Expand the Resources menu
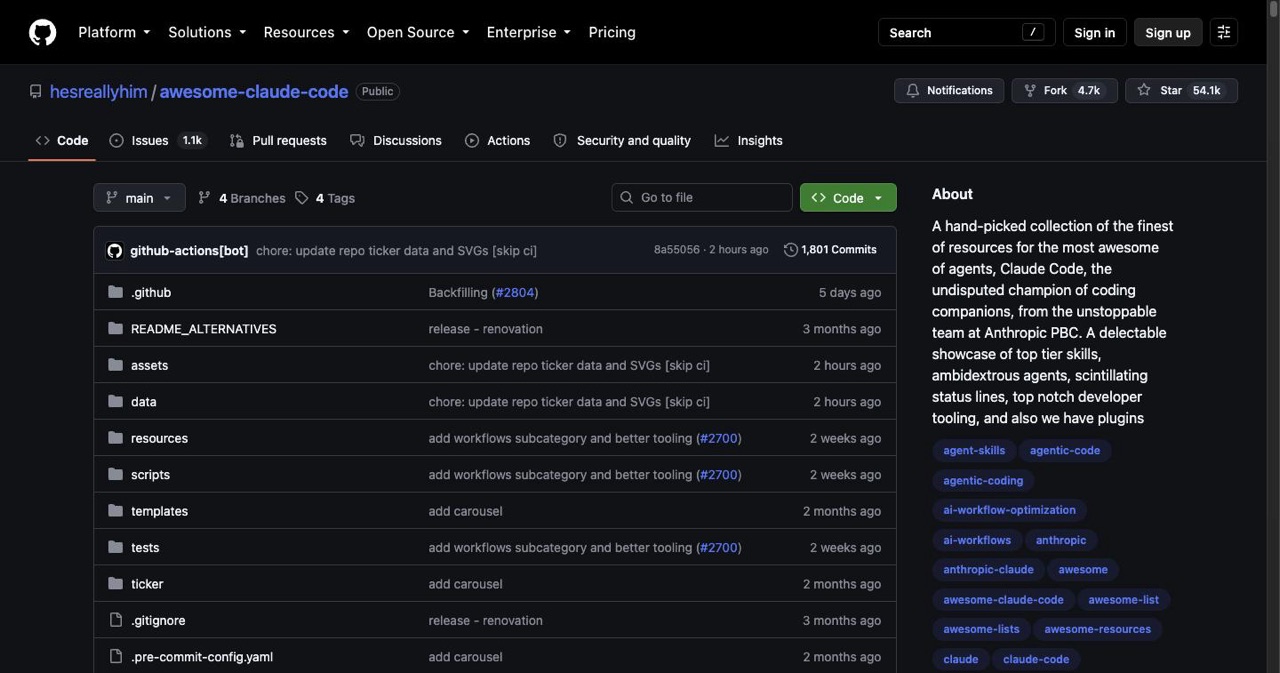1280x673 pixels. point(306,32)
